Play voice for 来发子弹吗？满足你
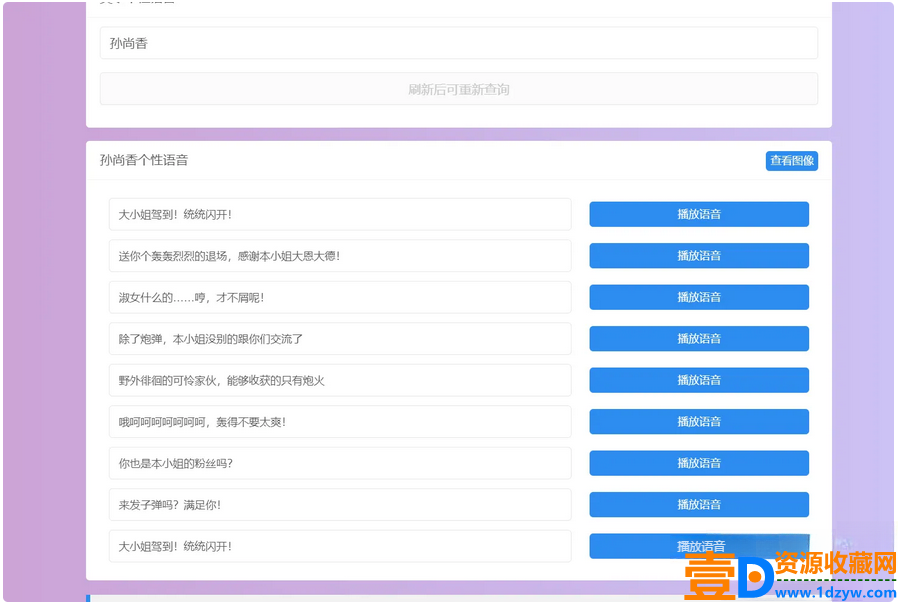 [x=699, y=504]
